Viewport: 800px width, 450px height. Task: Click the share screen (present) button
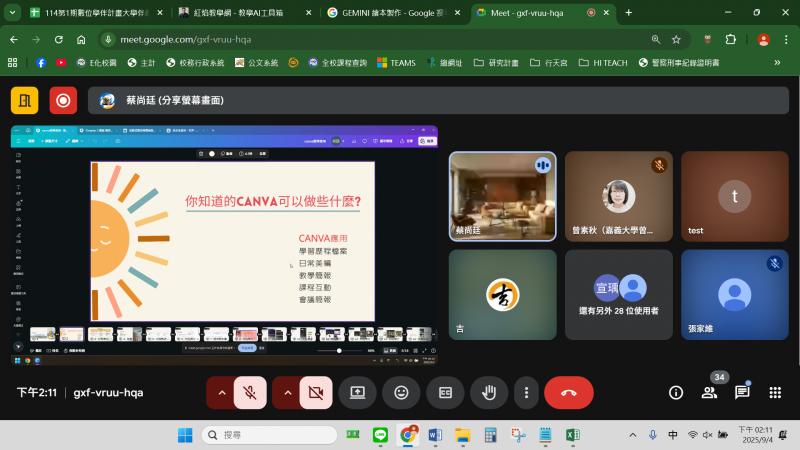pos(357,393)
